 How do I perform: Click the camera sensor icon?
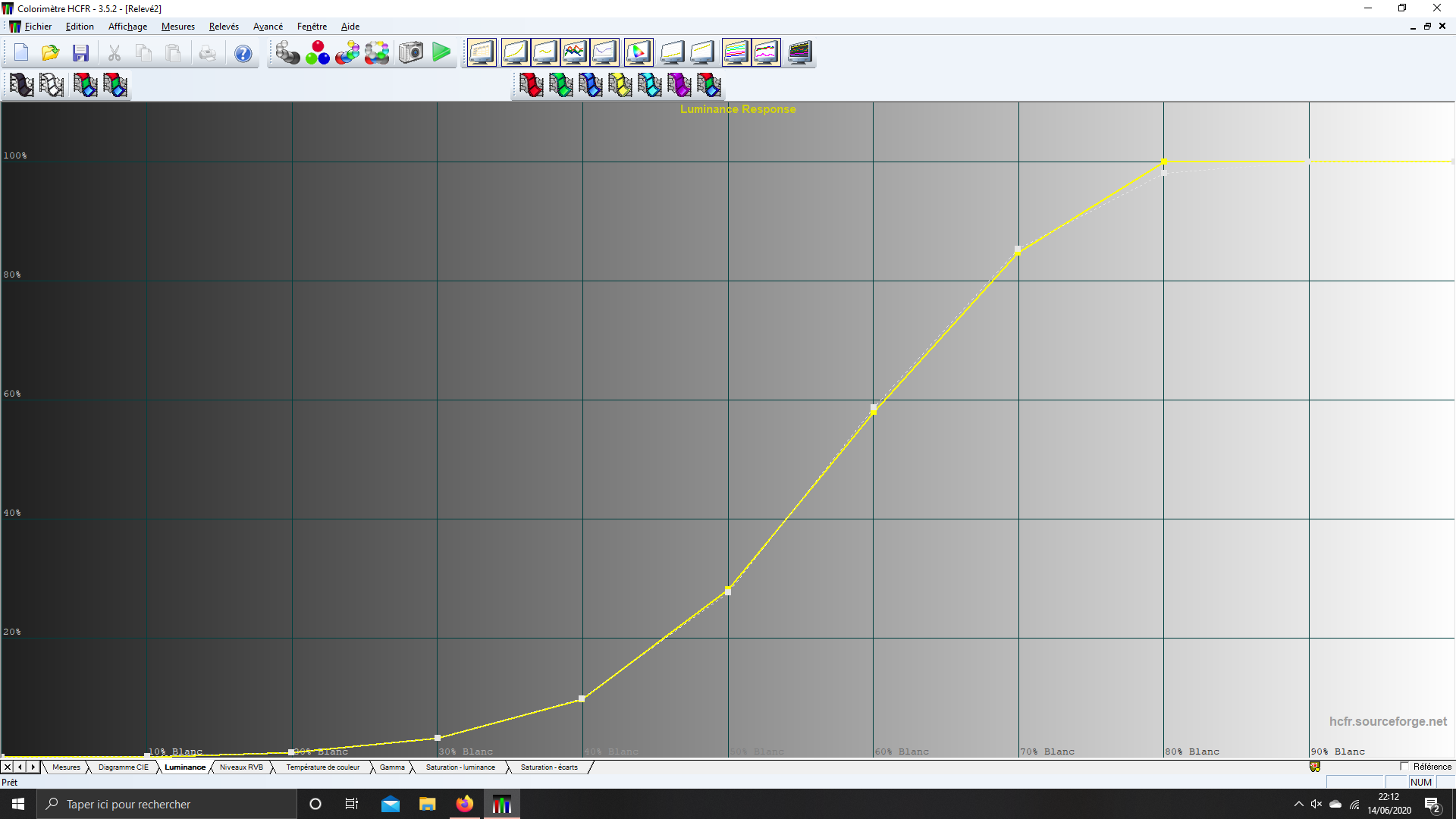tap(411, 52)
